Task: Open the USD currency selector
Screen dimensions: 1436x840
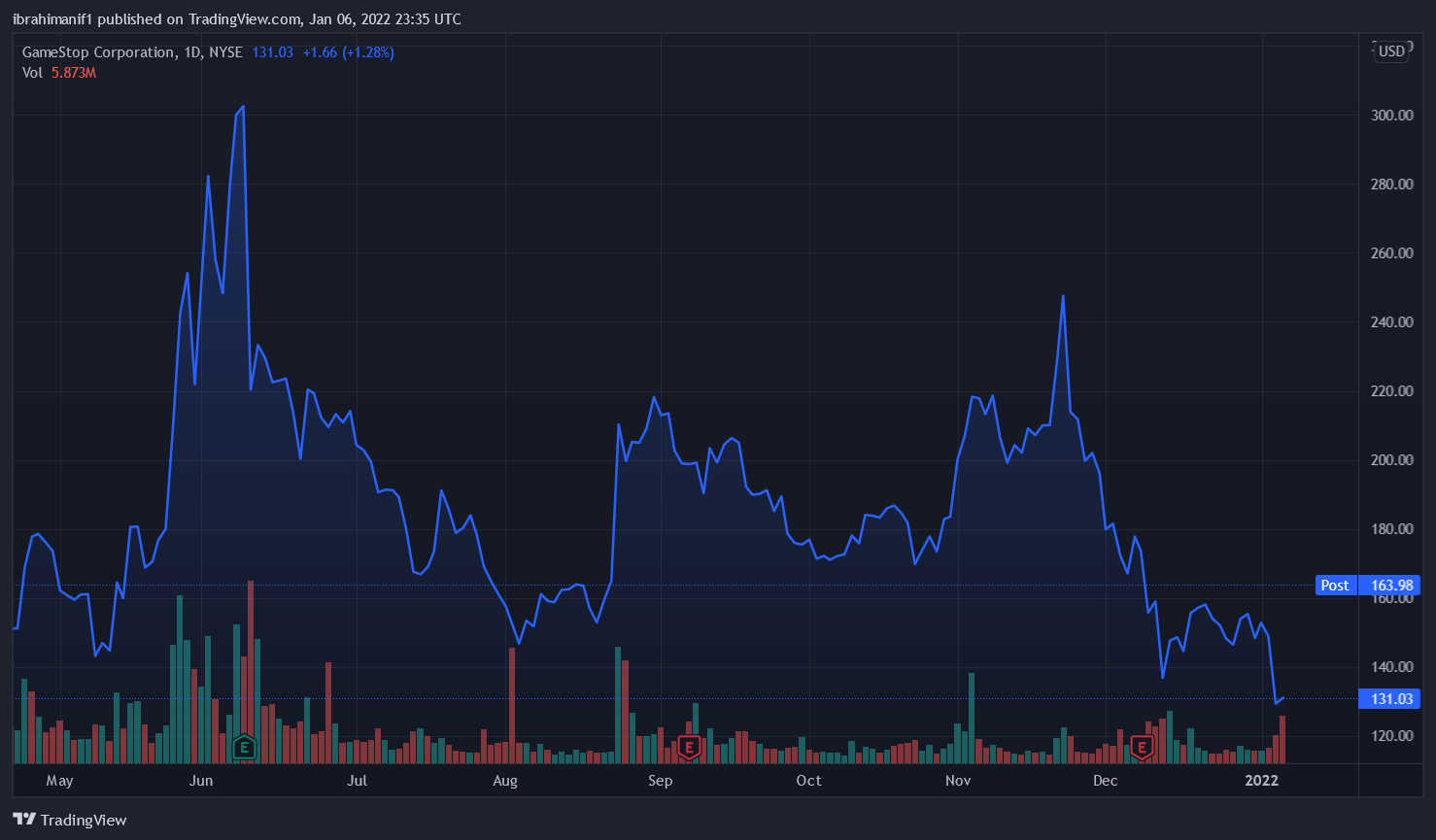Action: click(1391, 51)
